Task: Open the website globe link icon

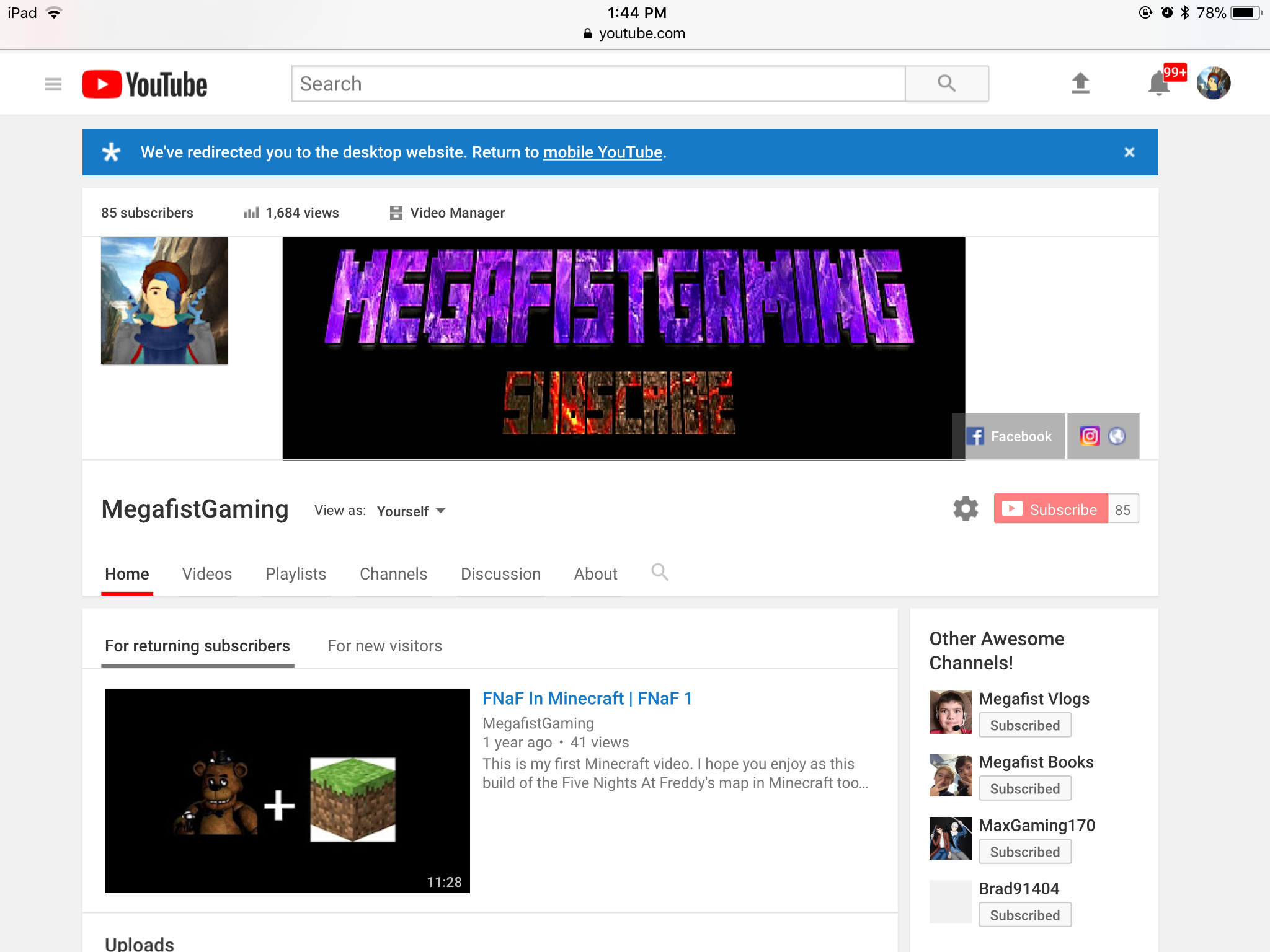Action: [x=1117, y=436]
